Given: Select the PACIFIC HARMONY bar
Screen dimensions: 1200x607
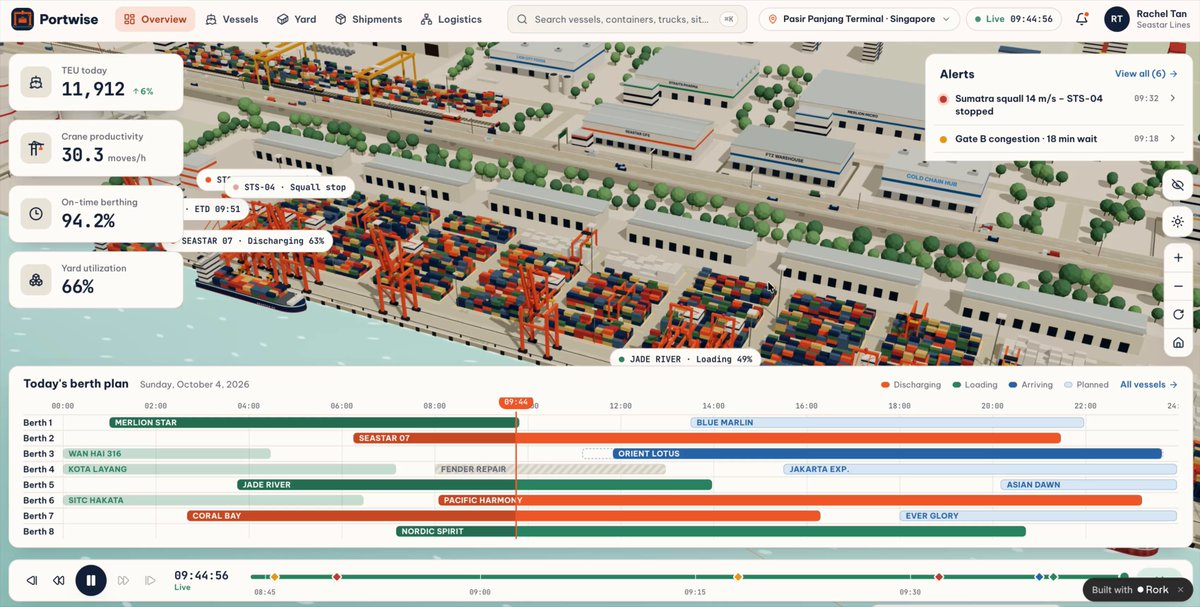Looking at the screenshot, I should pyautogui.click(x=790, y=500).
